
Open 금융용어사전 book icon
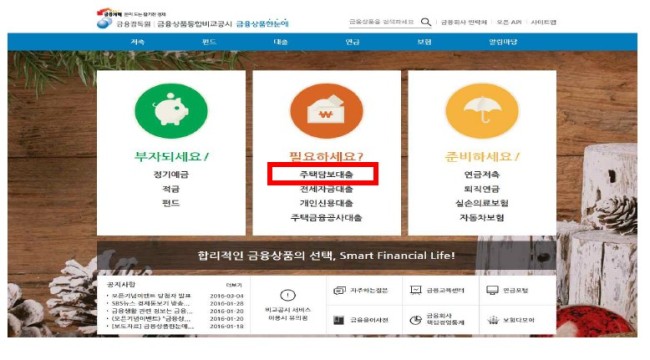339,320
